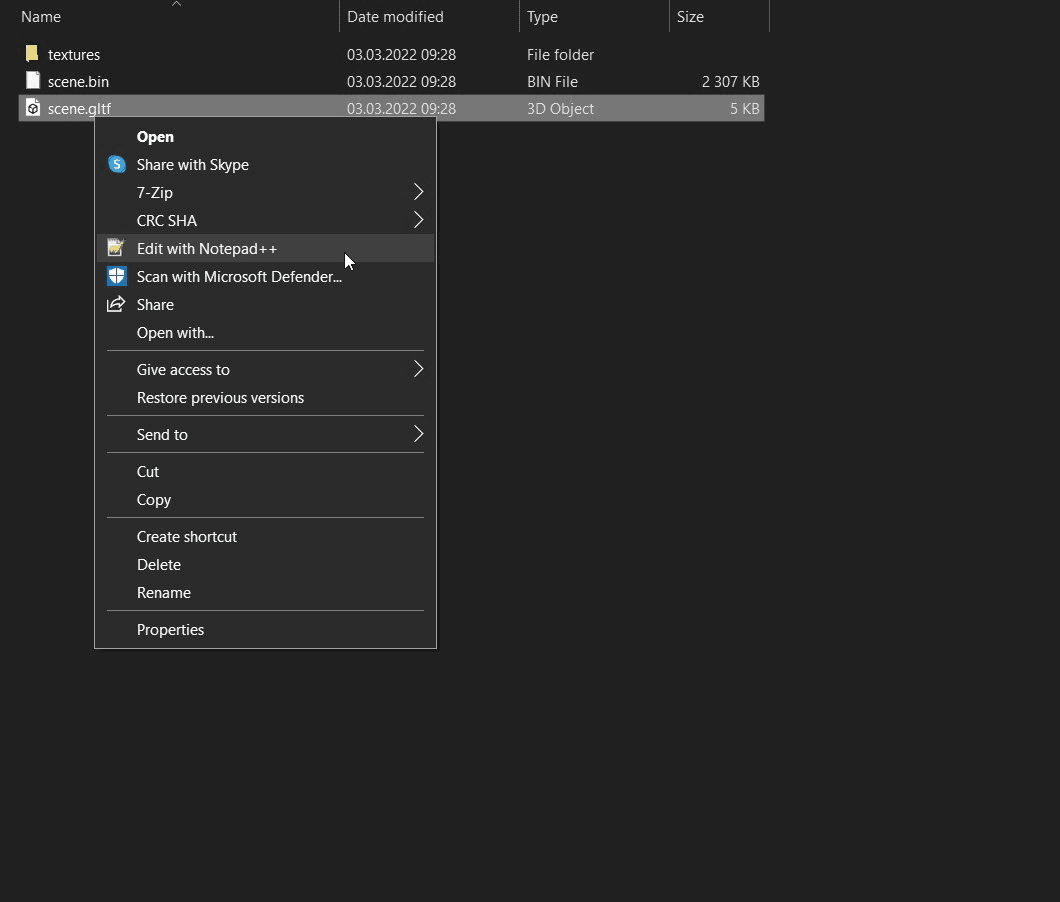Screen dimensions: 1060x902
Task: Select Open with... menu entry
Action: 175,333
